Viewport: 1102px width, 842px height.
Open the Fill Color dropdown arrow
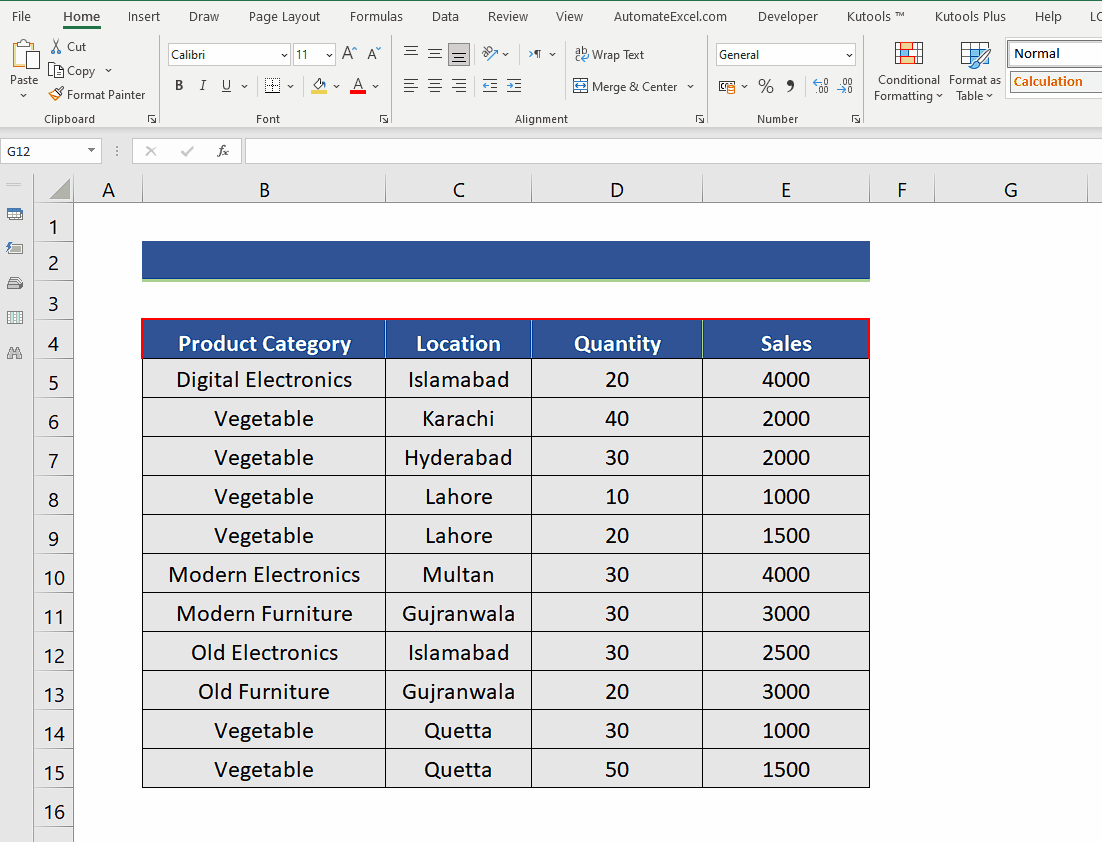pos(336,87)
